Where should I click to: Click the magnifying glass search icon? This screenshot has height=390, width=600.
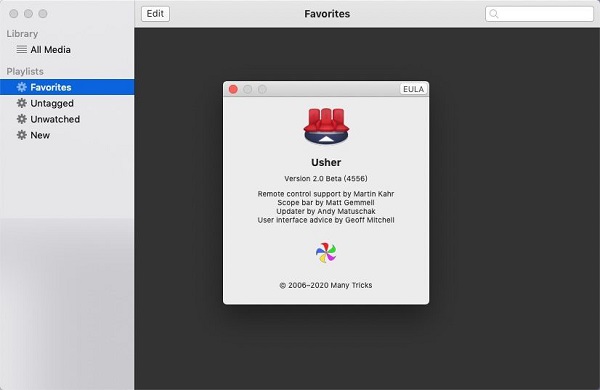pyautogui.click(x=494, y=14)
